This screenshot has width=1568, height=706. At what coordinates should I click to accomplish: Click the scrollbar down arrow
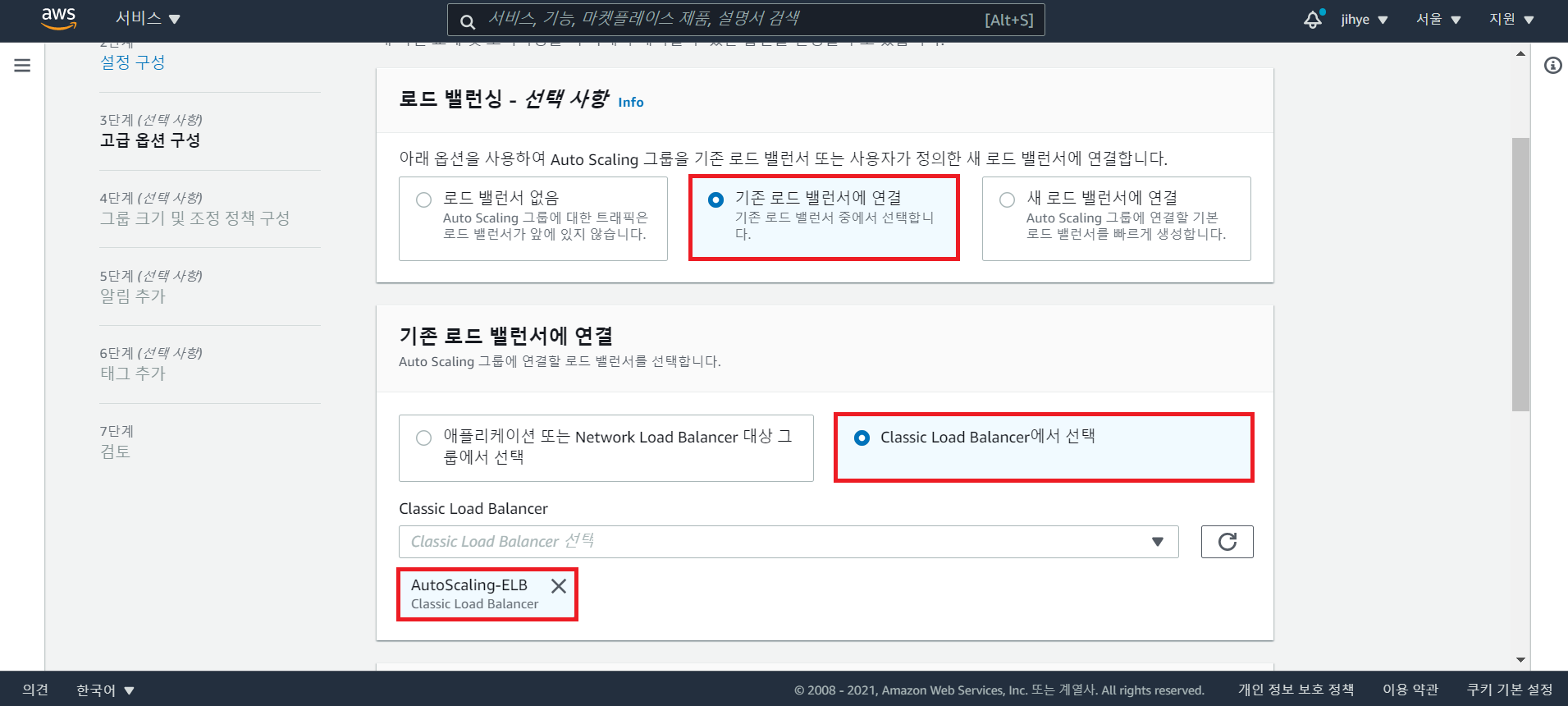coord(1520,660)
